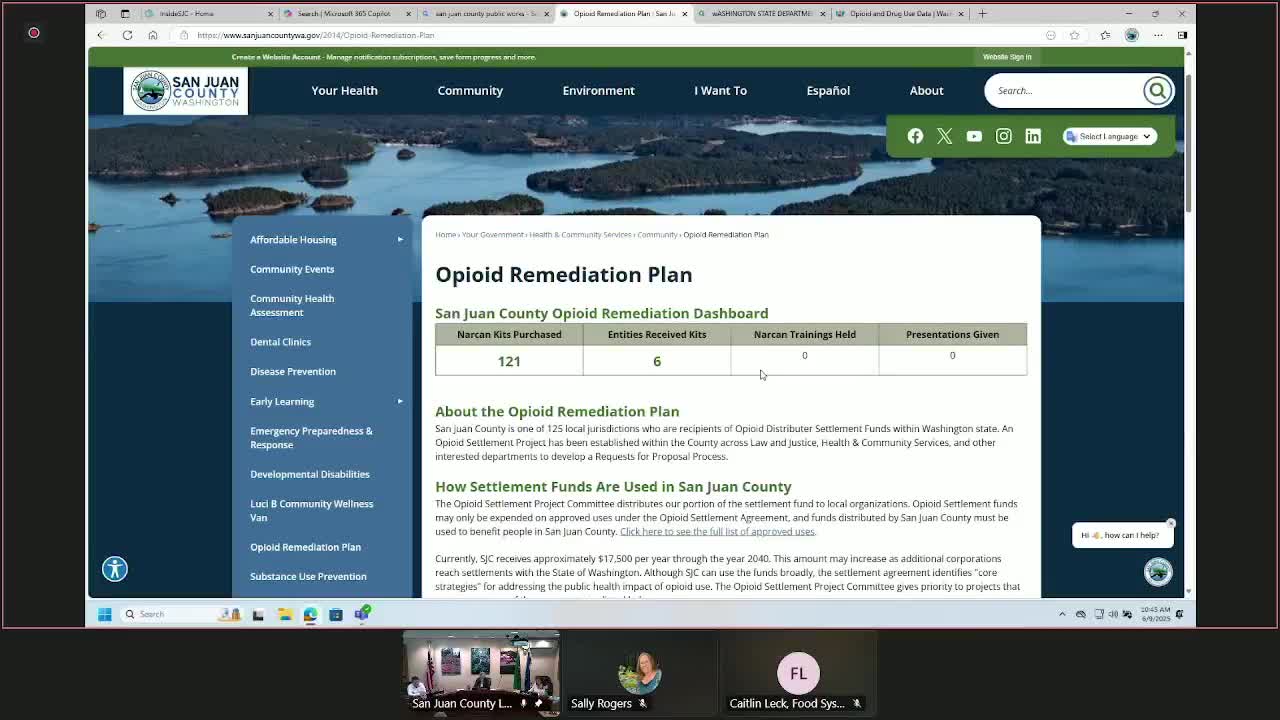
Task: Switch to the Español menu item
Action: pyautogui.click(x=828, y=90)
